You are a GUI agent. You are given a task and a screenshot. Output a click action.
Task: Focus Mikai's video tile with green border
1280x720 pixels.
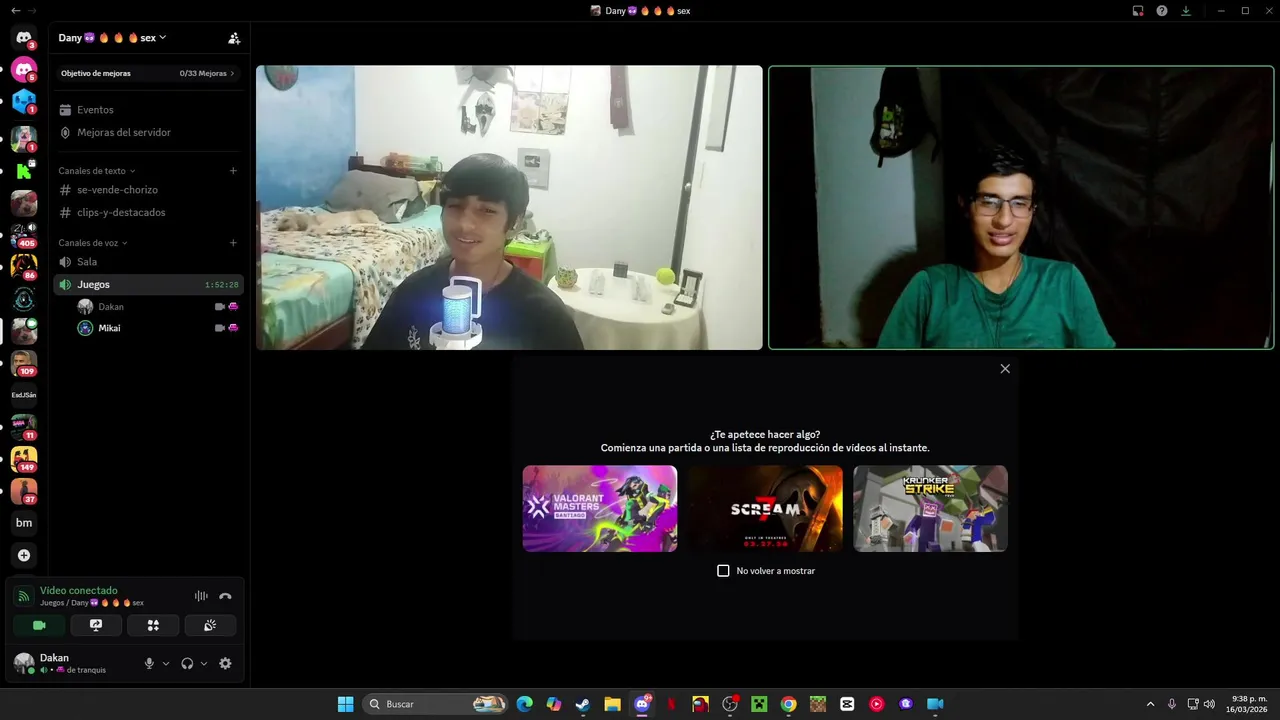pos(1021,208)
